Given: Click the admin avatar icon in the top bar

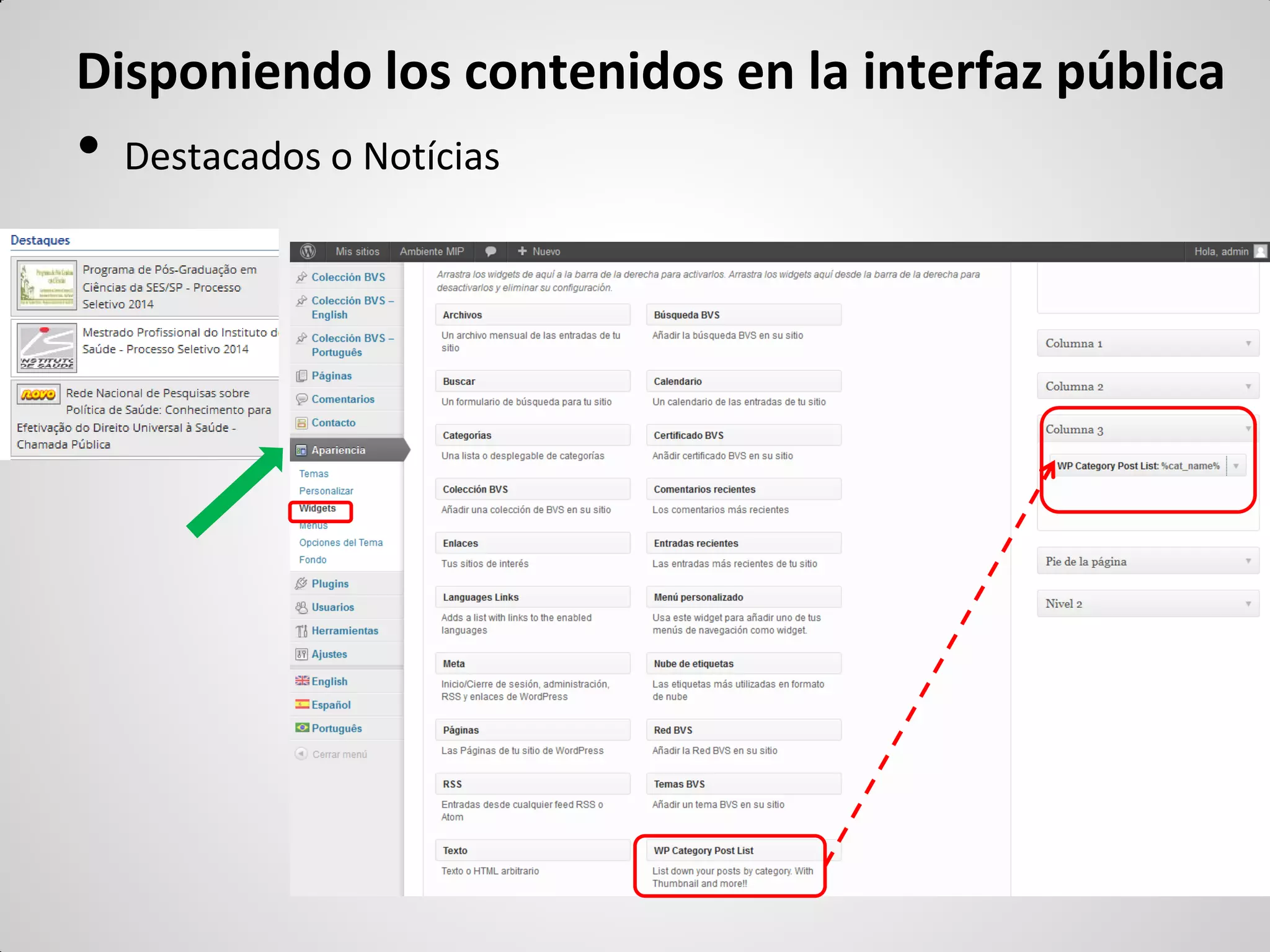Looking at the screenshot, I should click(1260, 251).
